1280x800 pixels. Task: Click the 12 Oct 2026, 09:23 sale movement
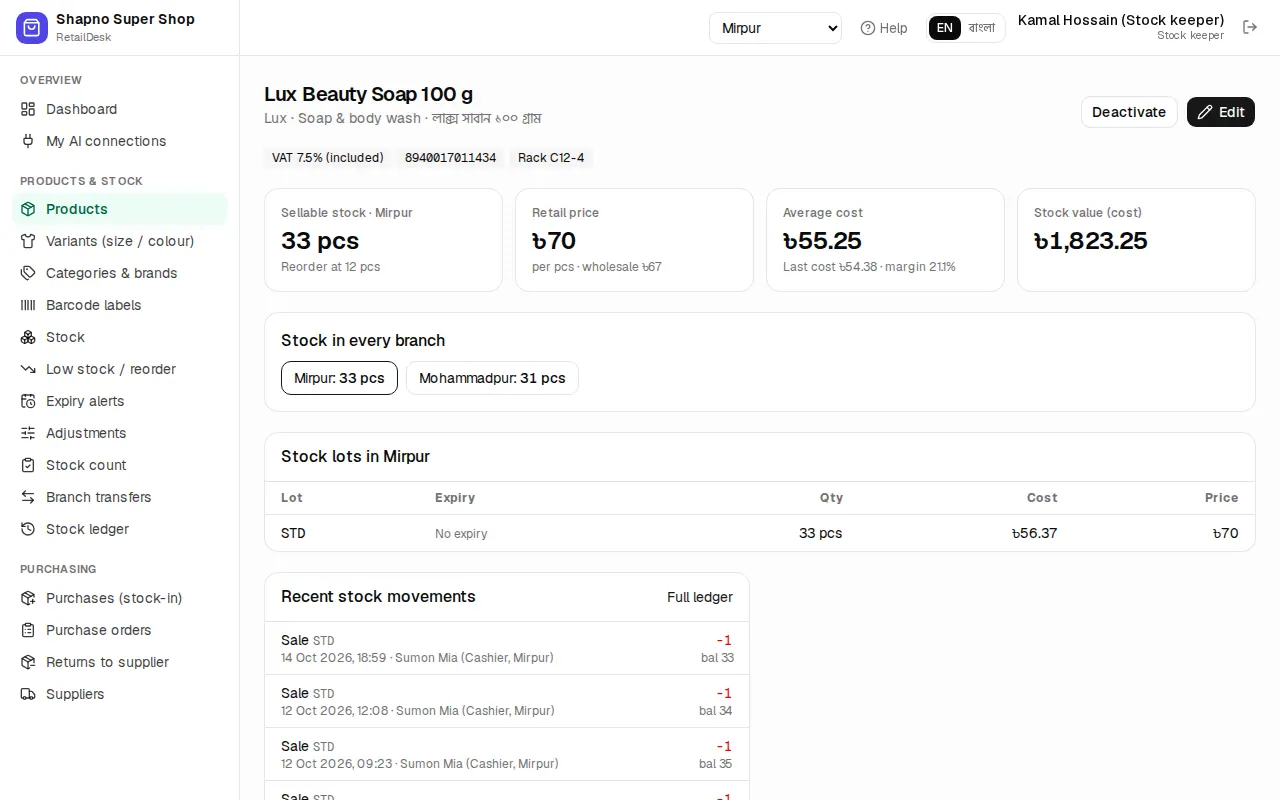pyautogui.click(x=507, y=754)
